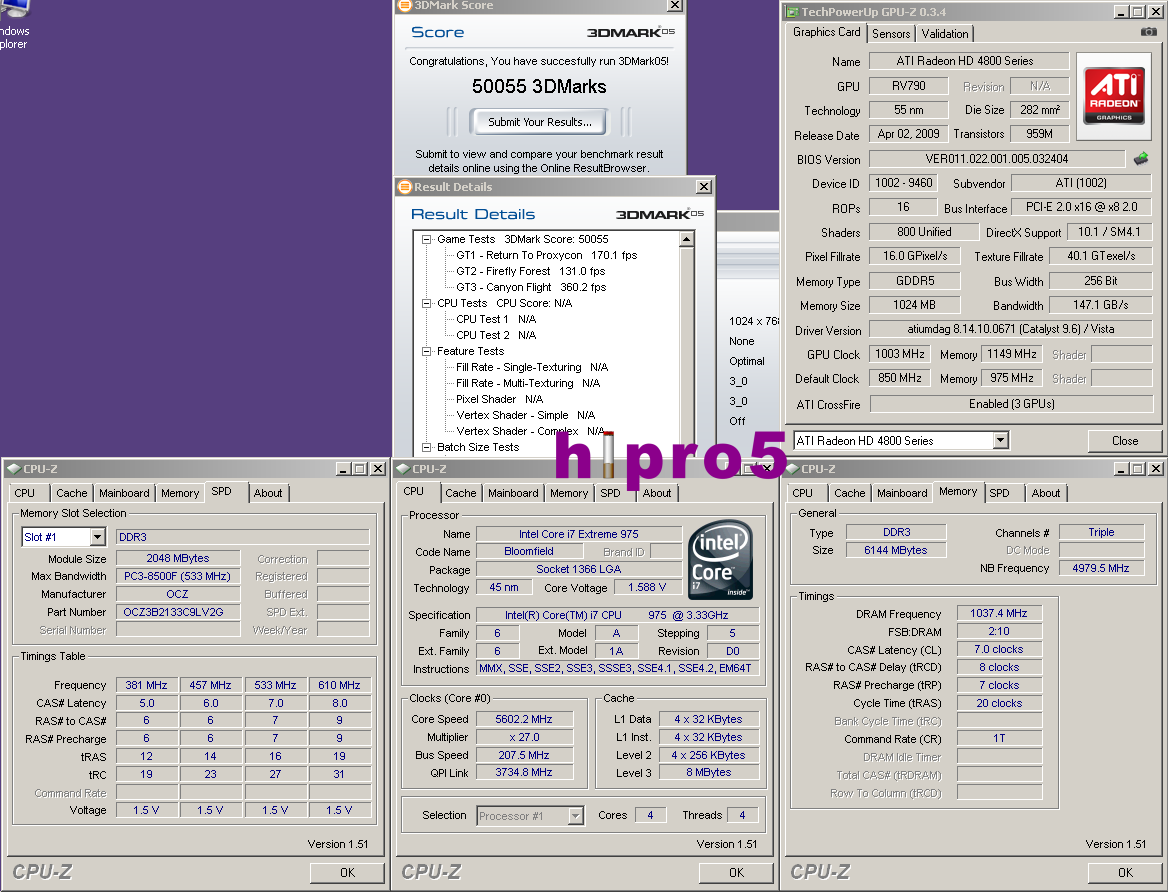The image size is (1168, 892).
Task: Collapse the Batch Size Tests node
Action: click(427, 447)
